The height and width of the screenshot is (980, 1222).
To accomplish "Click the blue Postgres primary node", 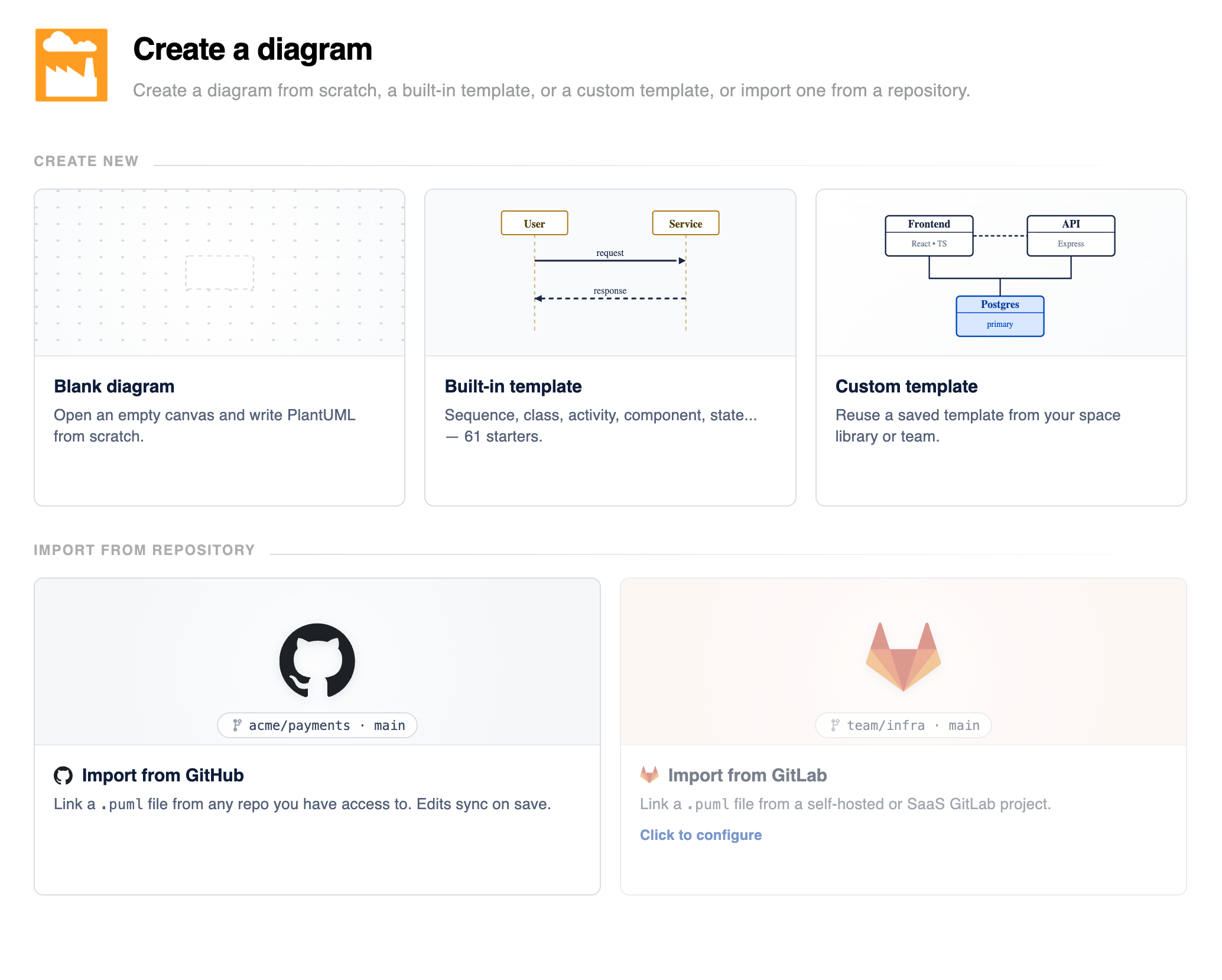I will tap(1000, 316).
